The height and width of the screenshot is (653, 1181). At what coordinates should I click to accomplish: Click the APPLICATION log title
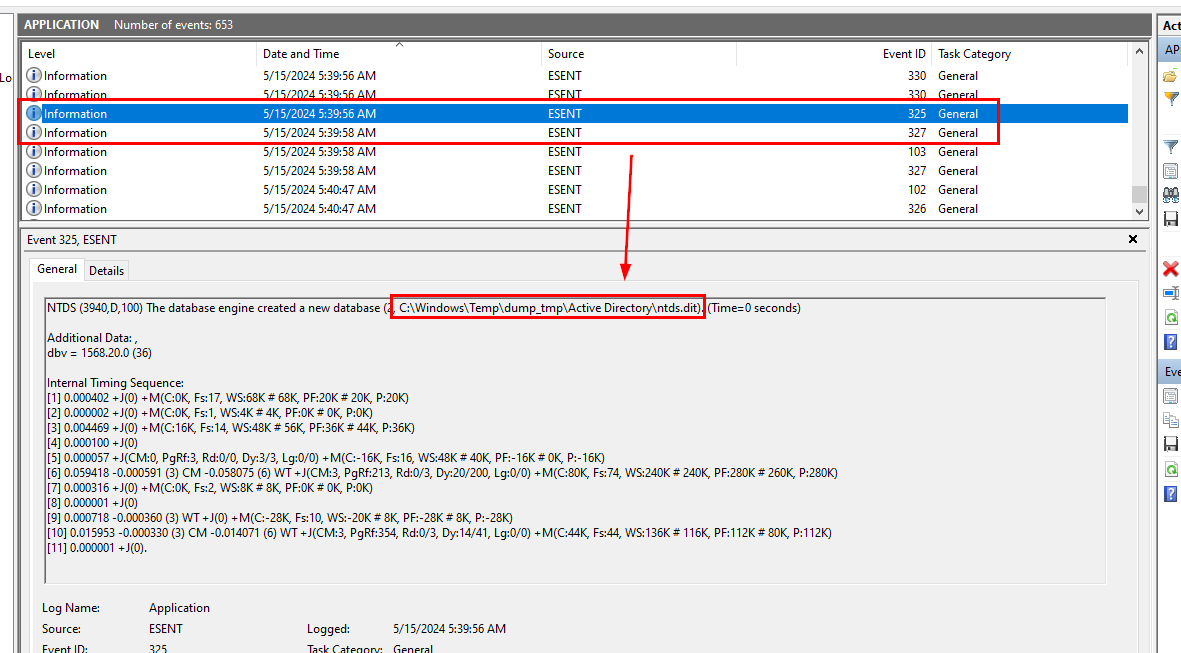pyautogui.click(x=61, y=25)
